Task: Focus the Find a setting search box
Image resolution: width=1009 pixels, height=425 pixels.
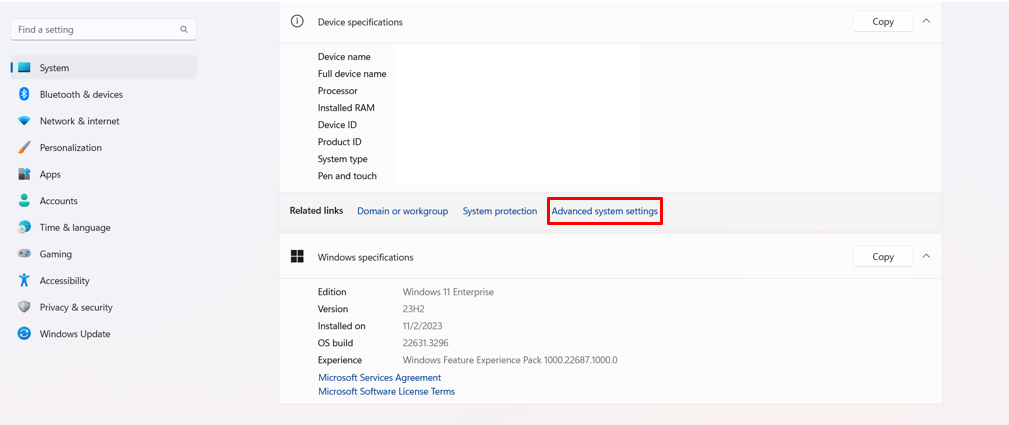Action: 104,30
